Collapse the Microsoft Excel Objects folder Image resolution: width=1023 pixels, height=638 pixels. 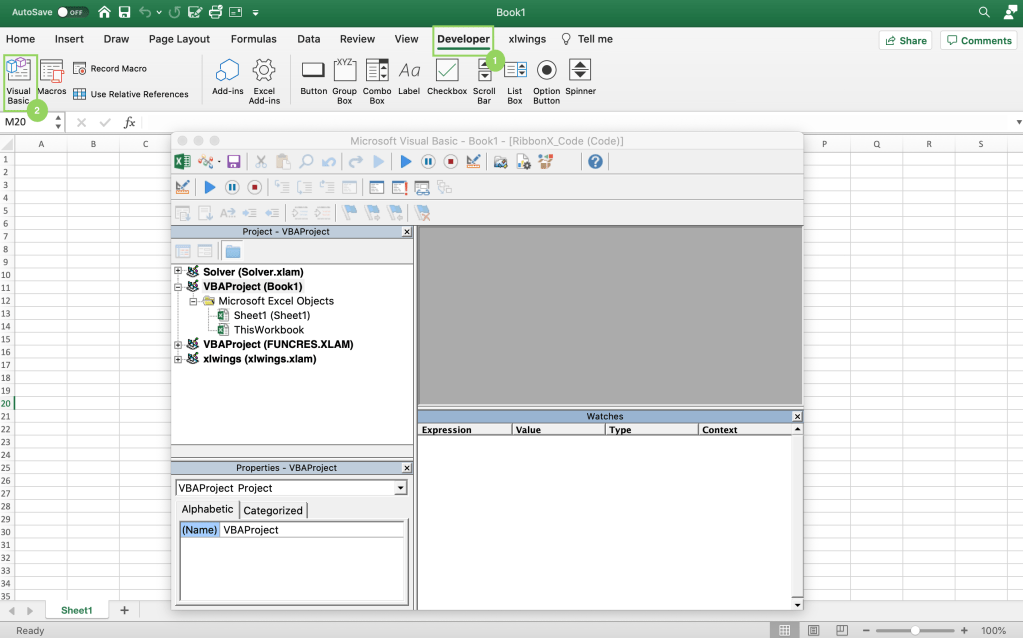pyautogui.click(x=194, y=300)
